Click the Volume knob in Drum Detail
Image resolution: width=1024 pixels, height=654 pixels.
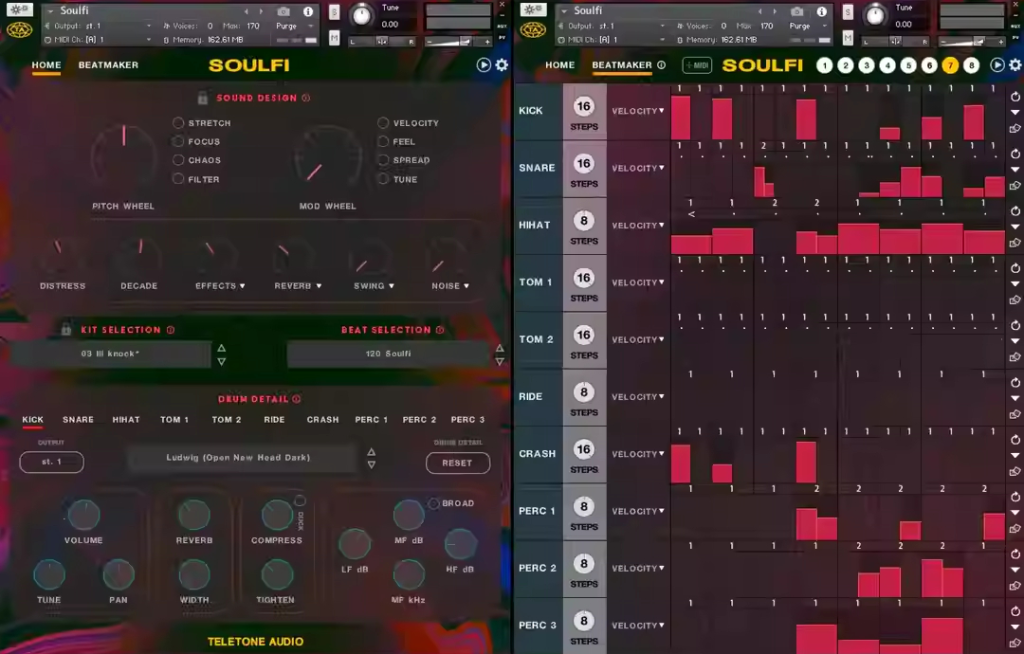coord(84,515)
